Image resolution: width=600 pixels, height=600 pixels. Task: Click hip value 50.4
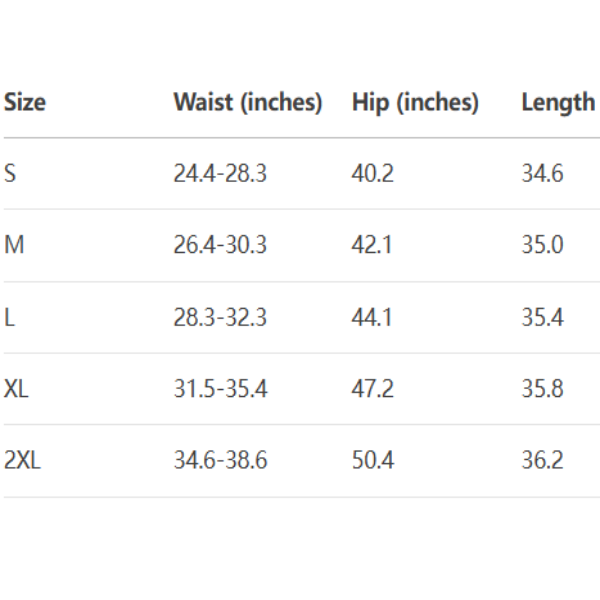point(372,461)
